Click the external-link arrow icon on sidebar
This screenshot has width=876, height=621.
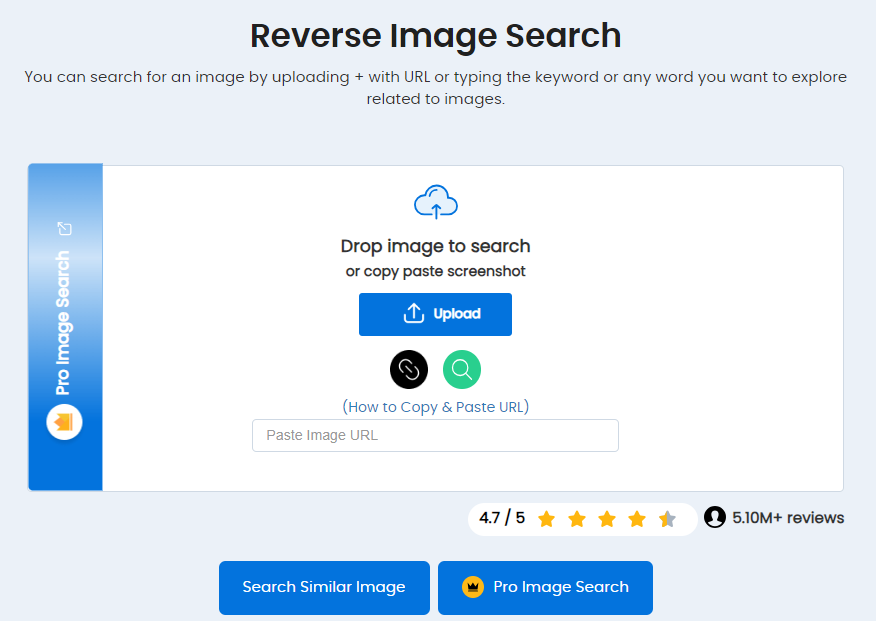[x=65, y=228]
